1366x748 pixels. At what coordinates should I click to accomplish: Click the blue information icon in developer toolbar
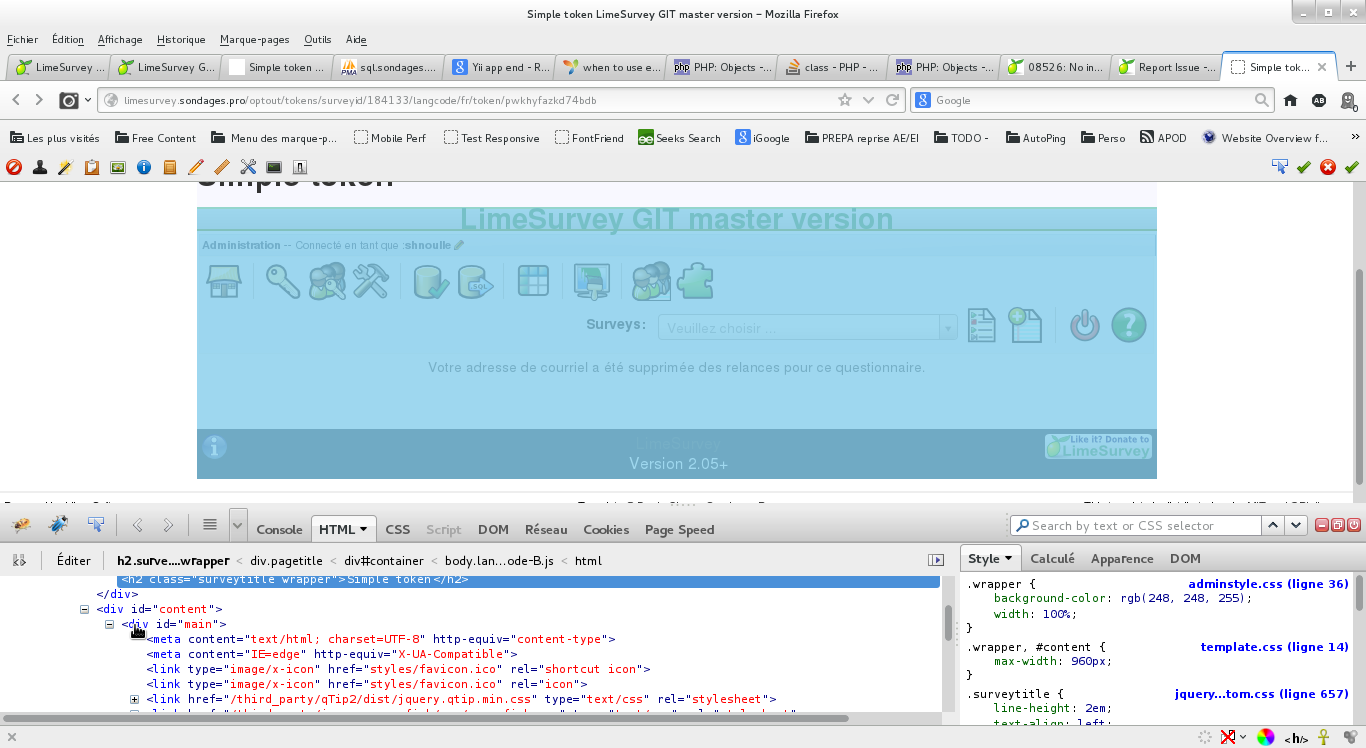tap(143, 167)
